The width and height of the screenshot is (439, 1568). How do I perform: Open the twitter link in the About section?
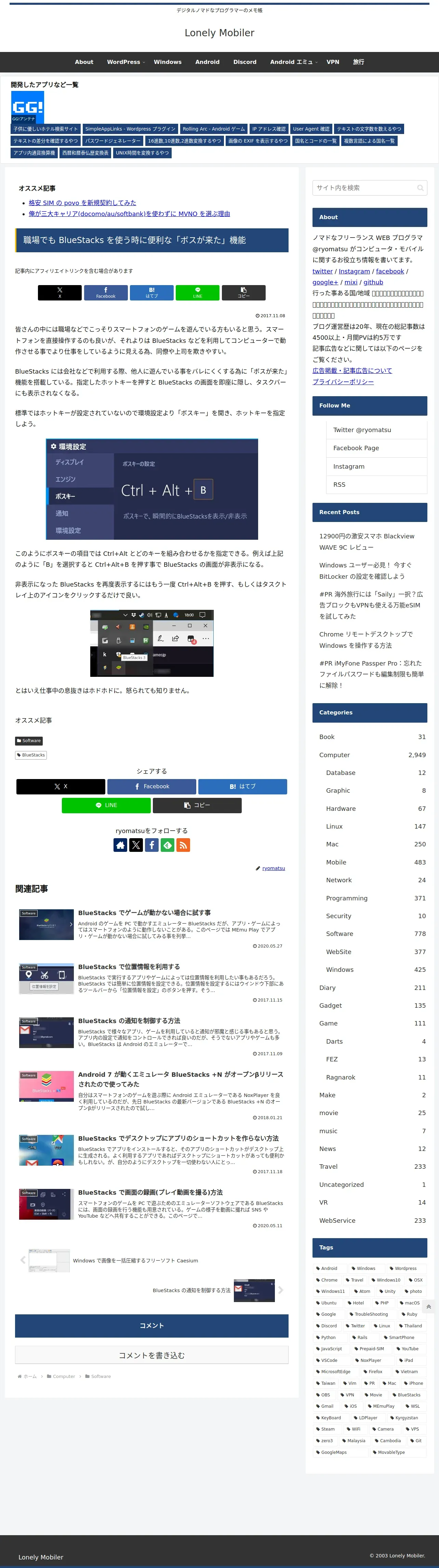323,271
